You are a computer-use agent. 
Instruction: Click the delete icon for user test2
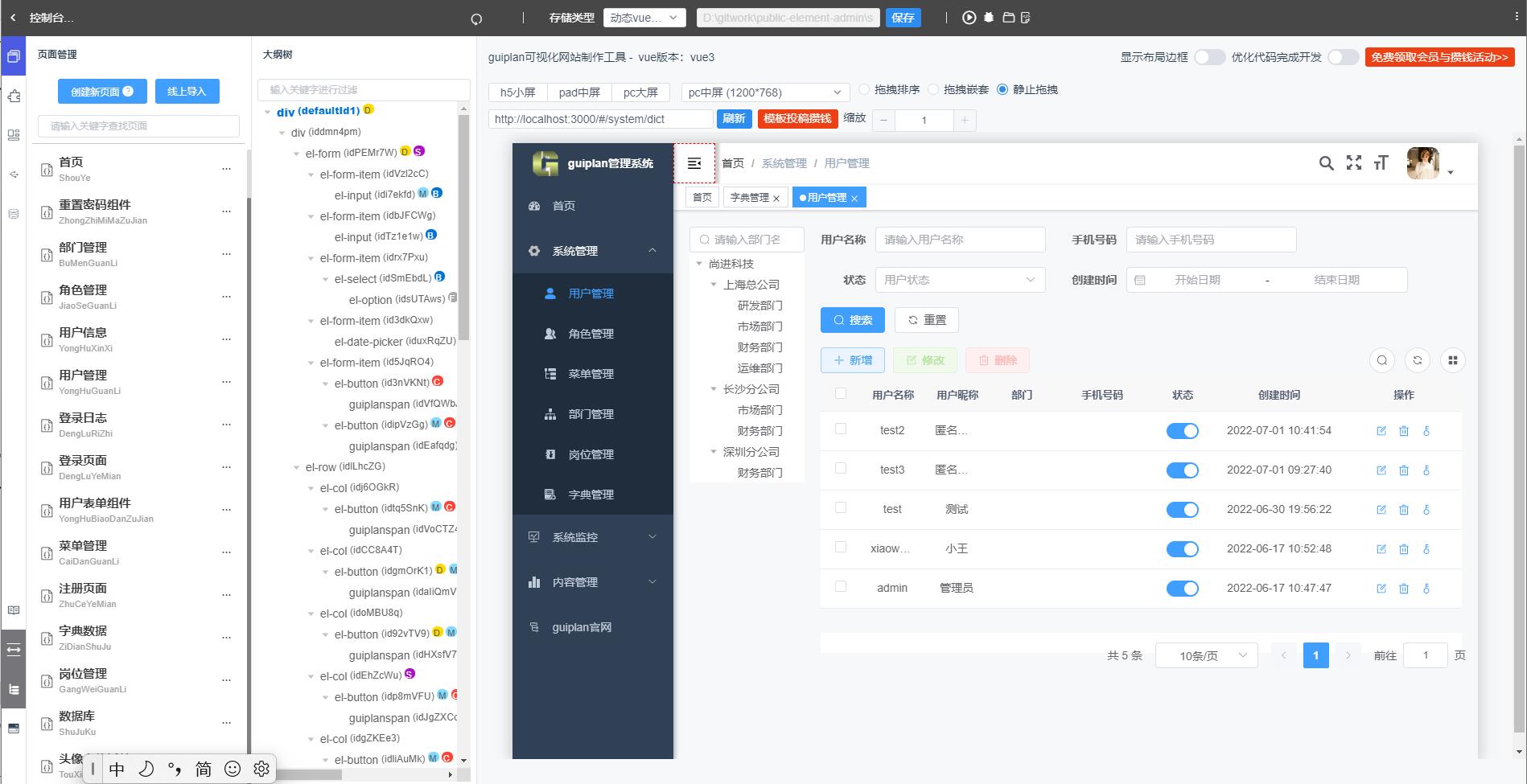(1404, 431)
